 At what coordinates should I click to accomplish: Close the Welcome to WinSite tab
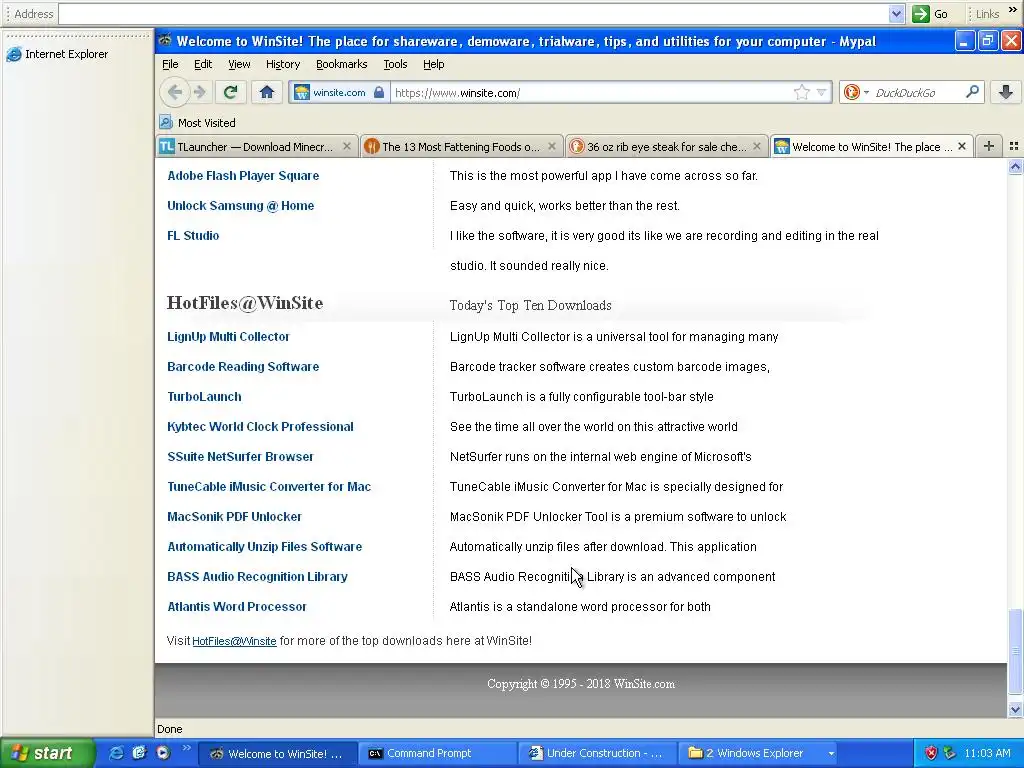pyautogui.click(x=961, y=146)
